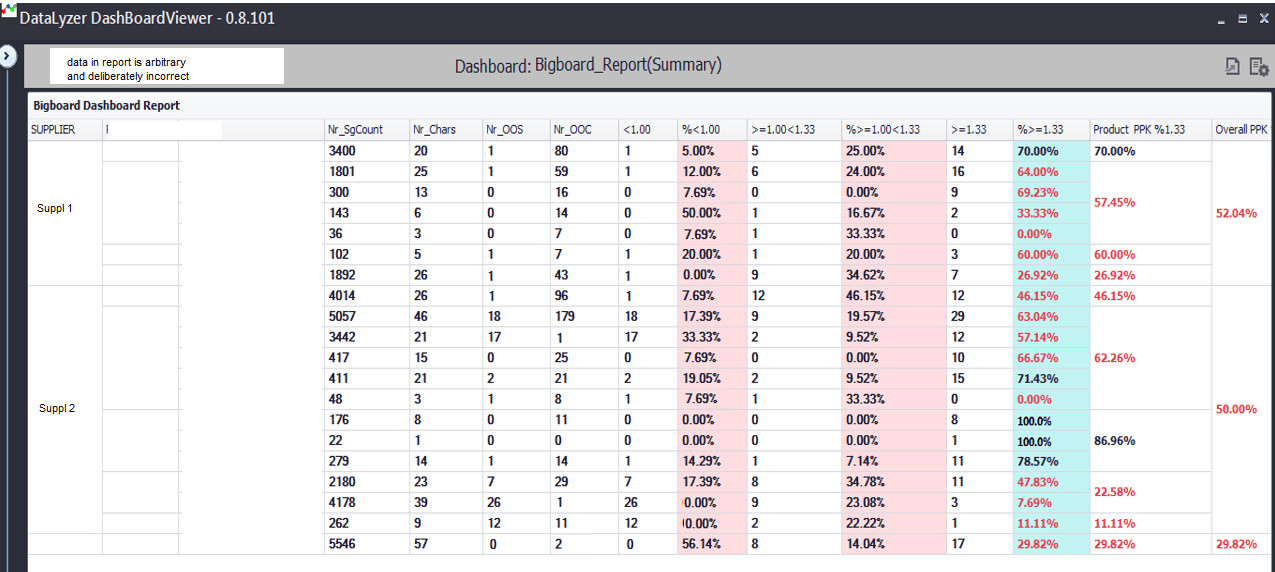
Task: Close the DashBoardViewer window
Action: (x=1262, y=19)
